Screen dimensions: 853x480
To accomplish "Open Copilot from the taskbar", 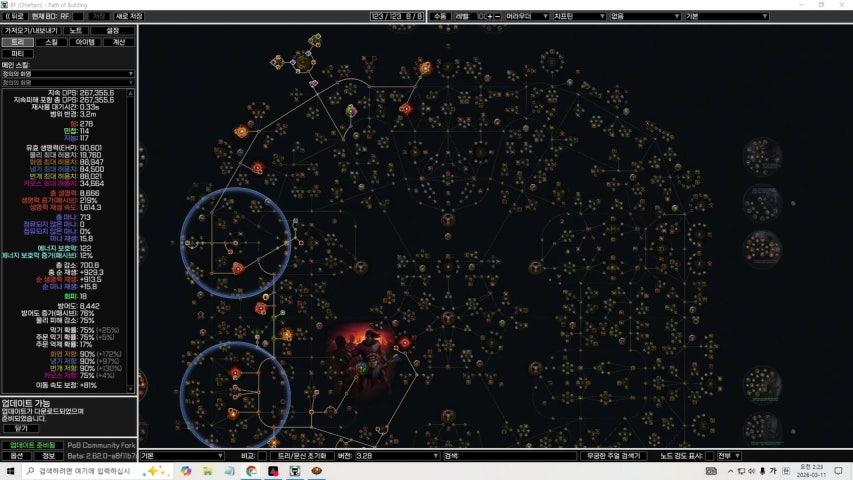I will 186,471.
